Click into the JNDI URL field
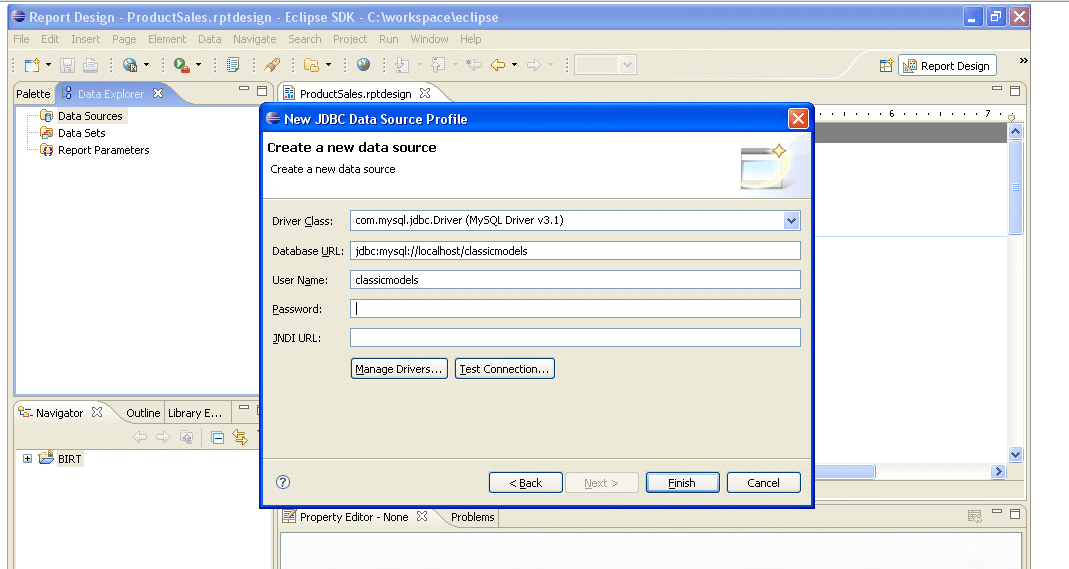Screen dimensions: 1069x569 click(575, 338)
